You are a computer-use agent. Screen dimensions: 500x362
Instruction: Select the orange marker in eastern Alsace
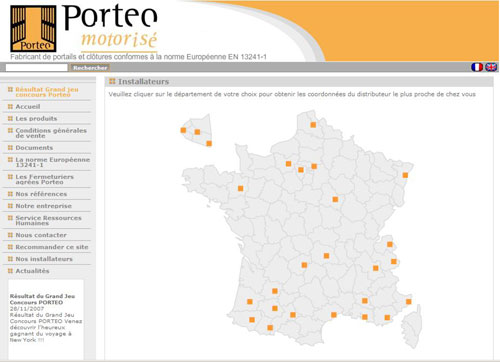click(405, 175)
